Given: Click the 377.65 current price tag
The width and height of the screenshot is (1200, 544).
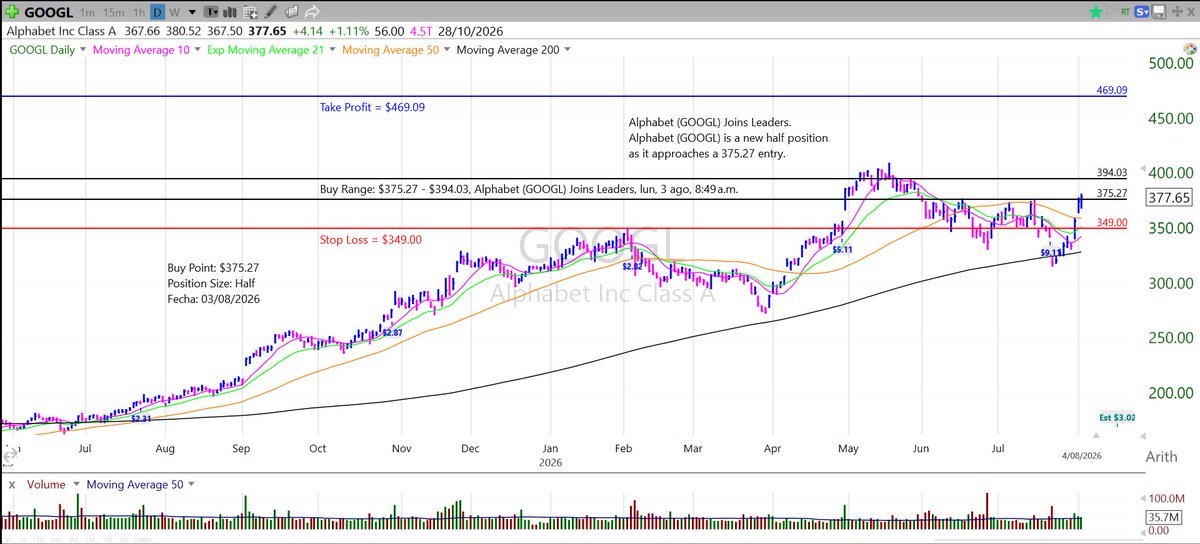Looking at the screenshot, I should click(x=1170, y=198).
